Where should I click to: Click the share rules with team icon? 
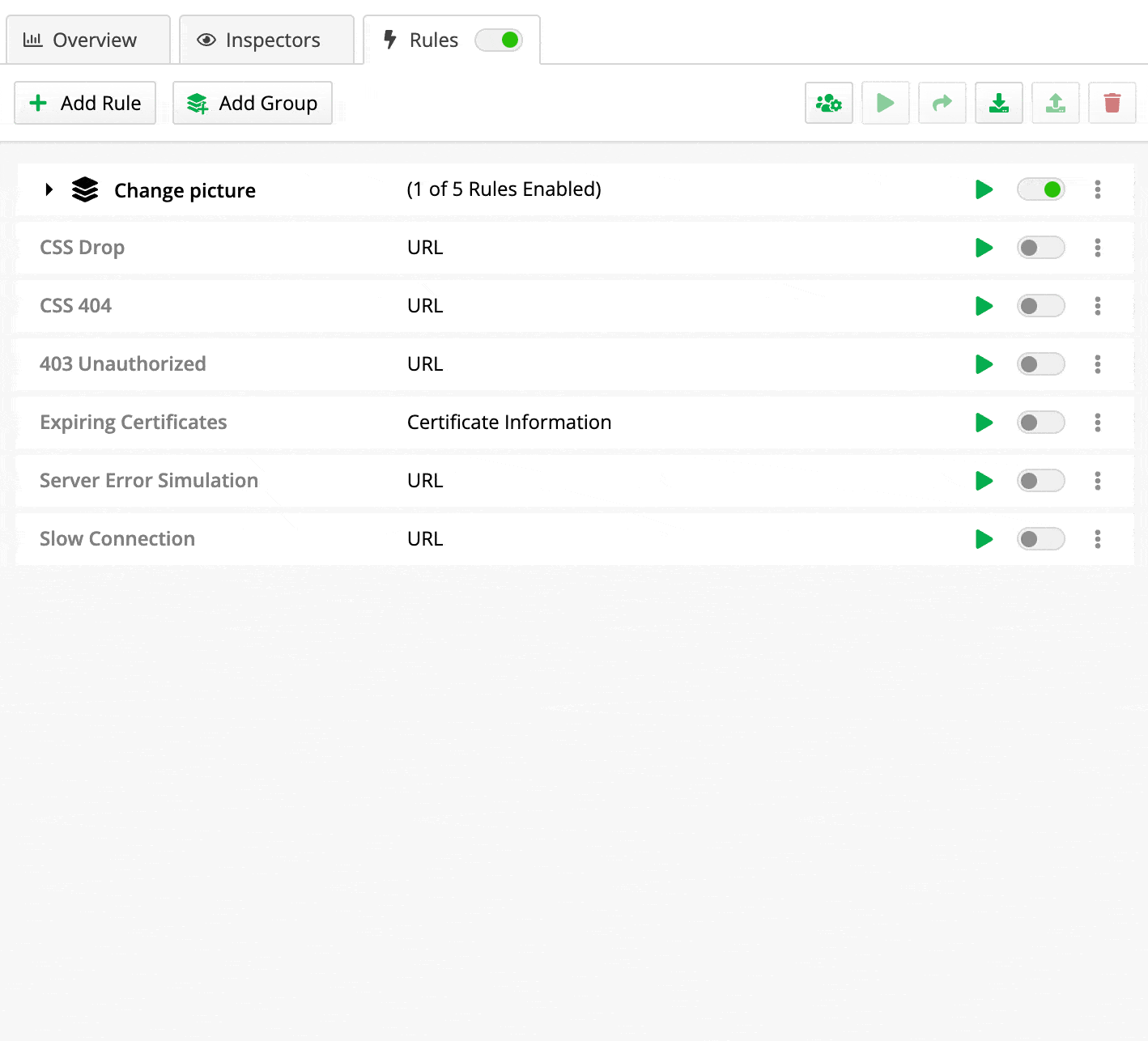[829, 103]
